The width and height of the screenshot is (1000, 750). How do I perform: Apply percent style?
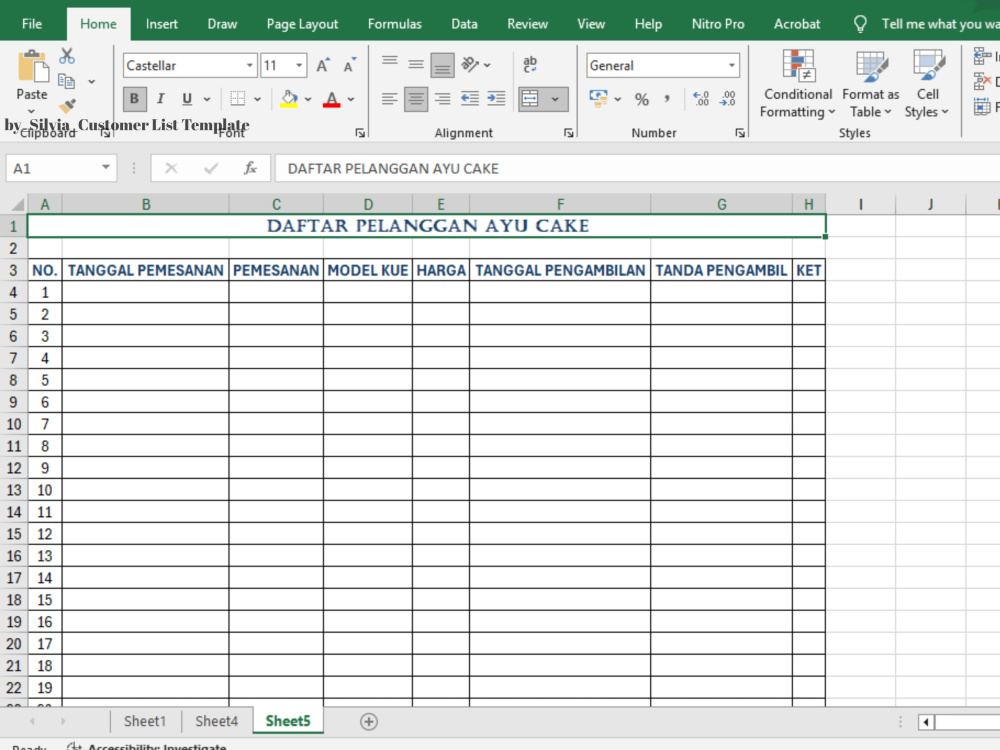point(642,99)
